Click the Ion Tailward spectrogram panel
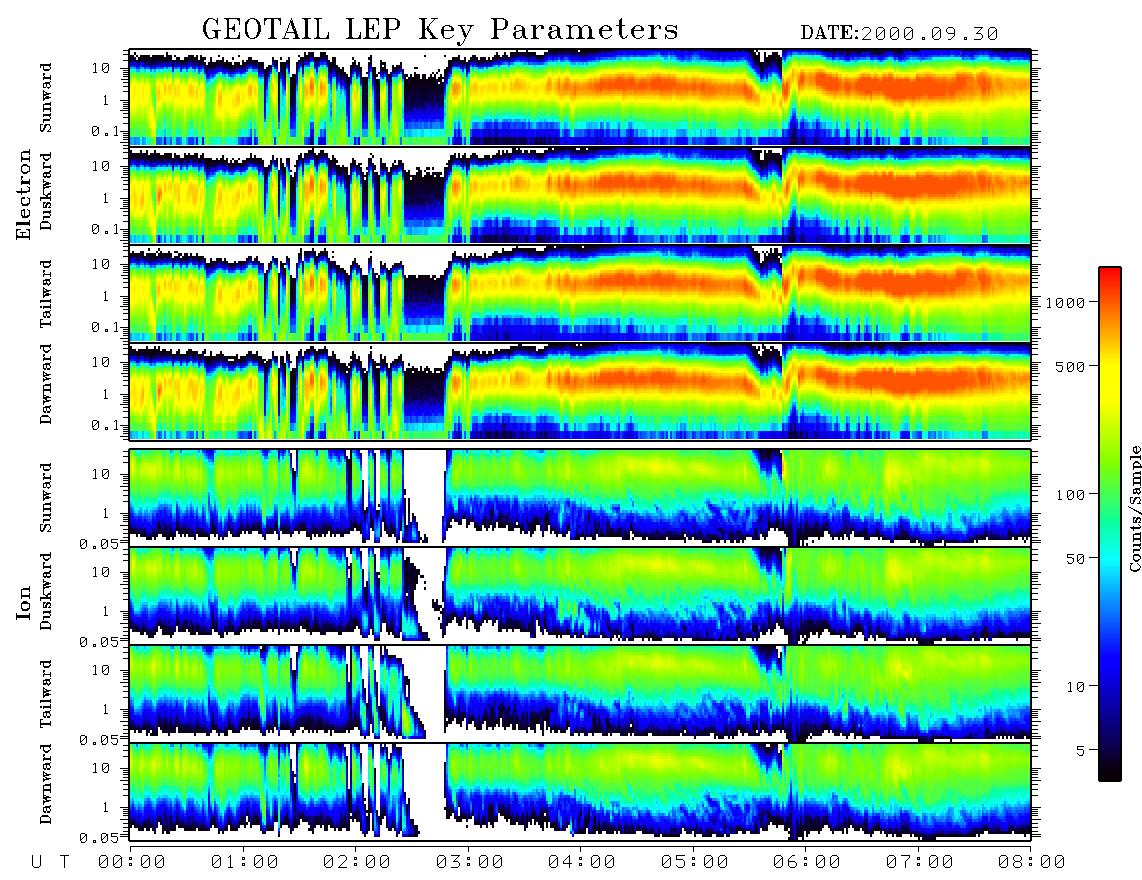The height and width of the screenshot is (880, 1142). pos(580,694)
